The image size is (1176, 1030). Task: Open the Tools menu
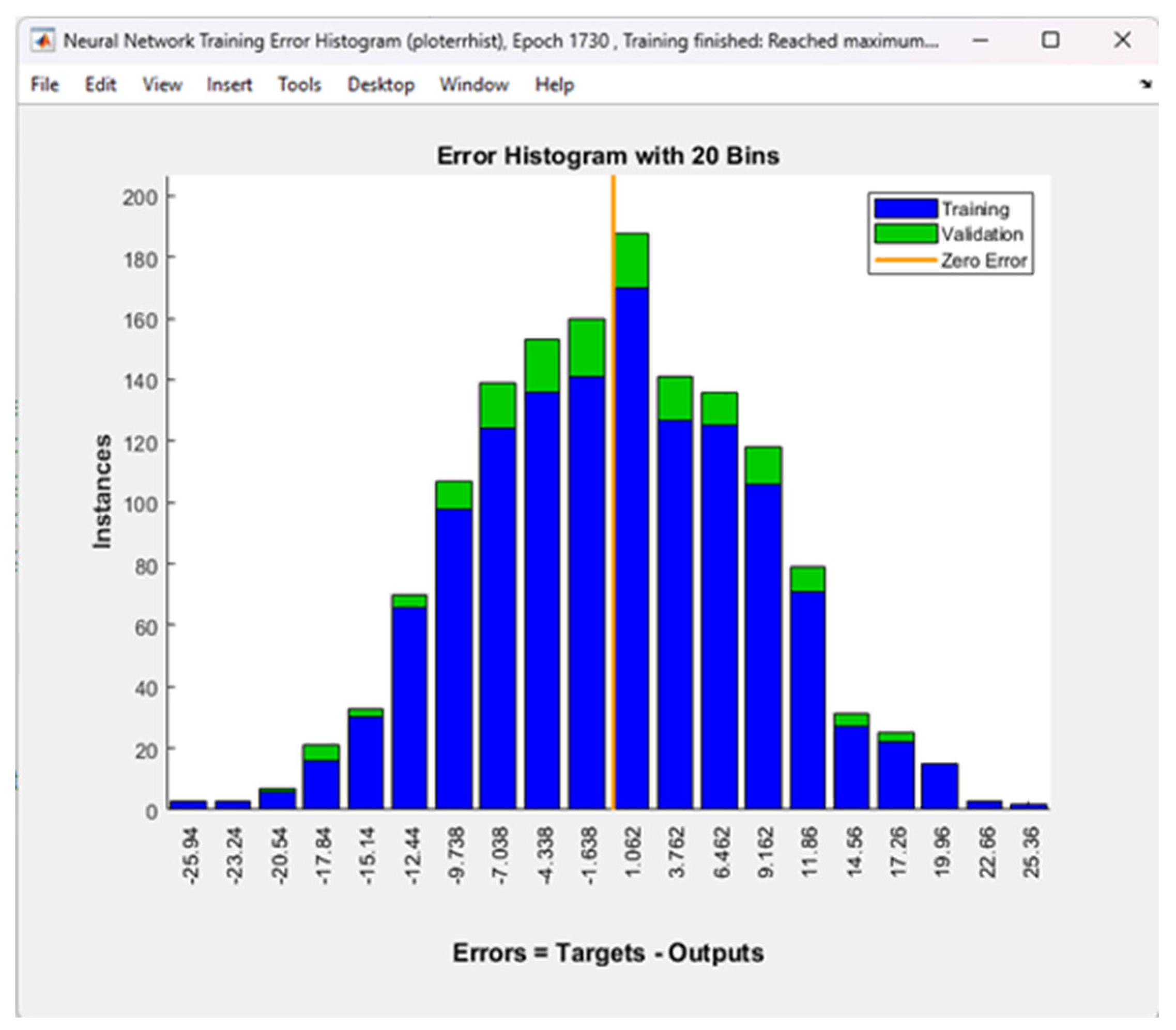pyautogui.click(x=299, y=84)
